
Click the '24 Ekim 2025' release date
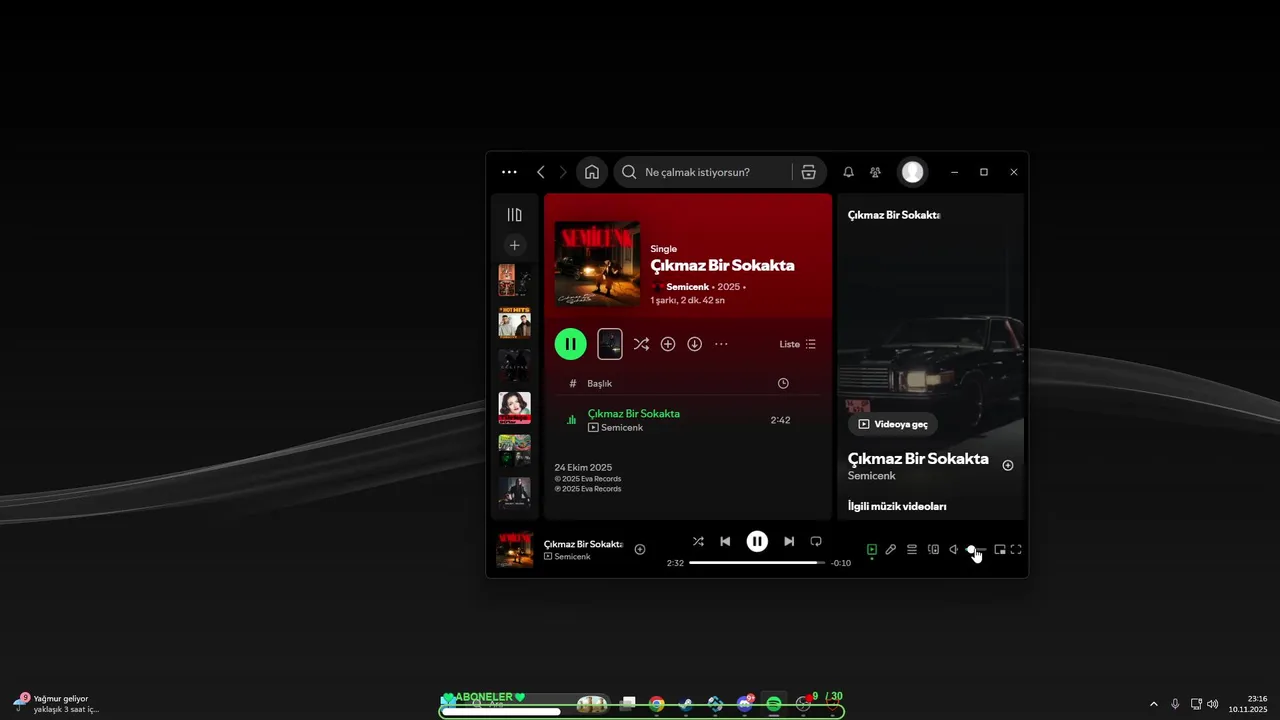(x=583, y=467)
